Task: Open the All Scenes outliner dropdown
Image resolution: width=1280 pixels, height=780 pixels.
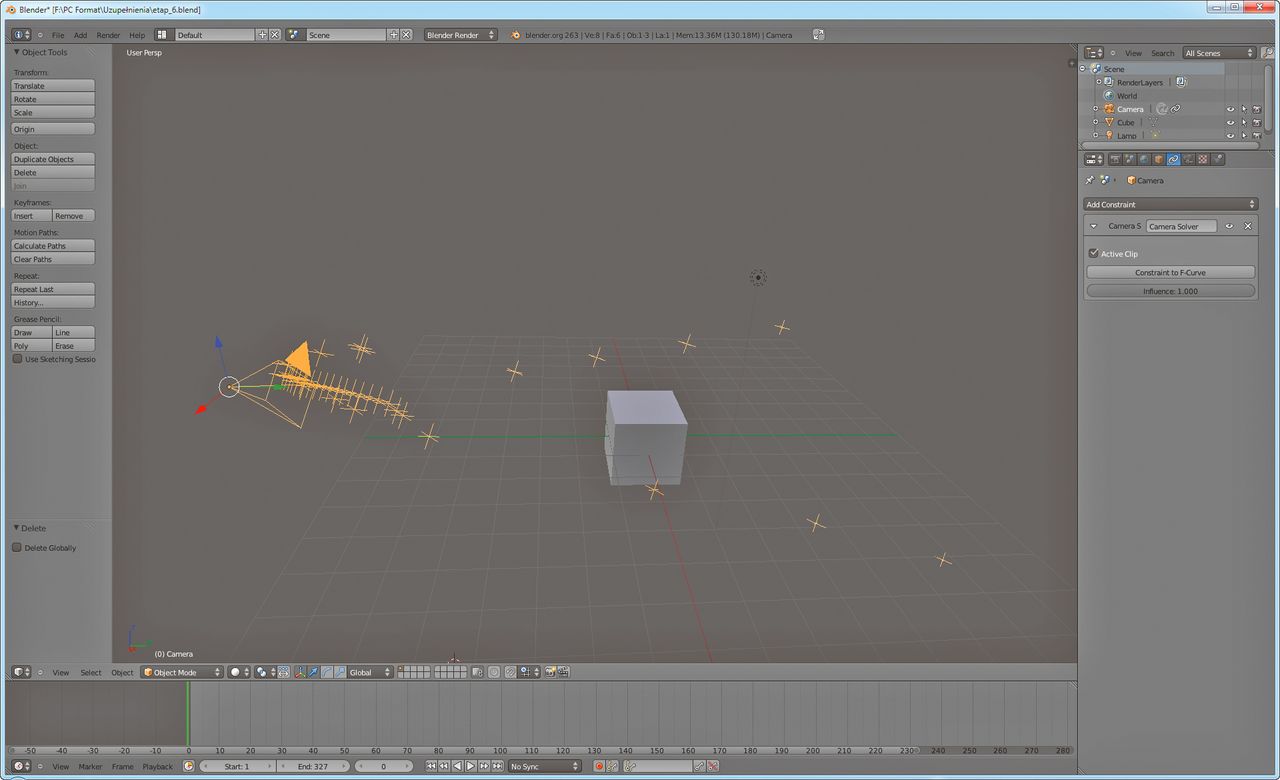Action: 1219,52
